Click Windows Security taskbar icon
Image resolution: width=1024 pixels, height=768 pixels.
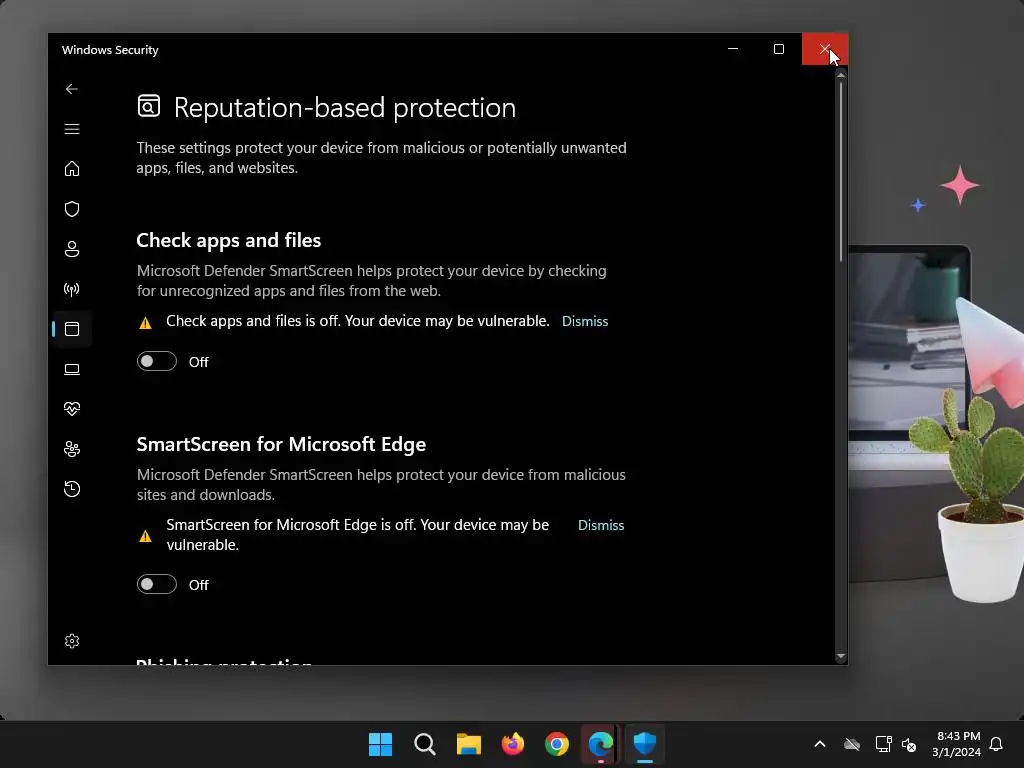pyautogui.click(x=645, y=744)
